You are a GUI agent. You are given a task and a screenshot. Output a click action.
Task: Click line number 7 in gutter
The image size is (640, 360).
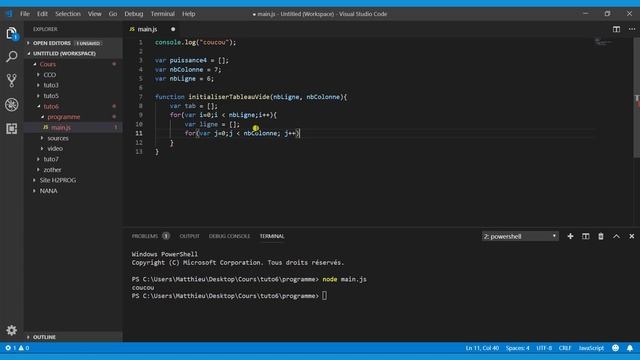[141, 97]
